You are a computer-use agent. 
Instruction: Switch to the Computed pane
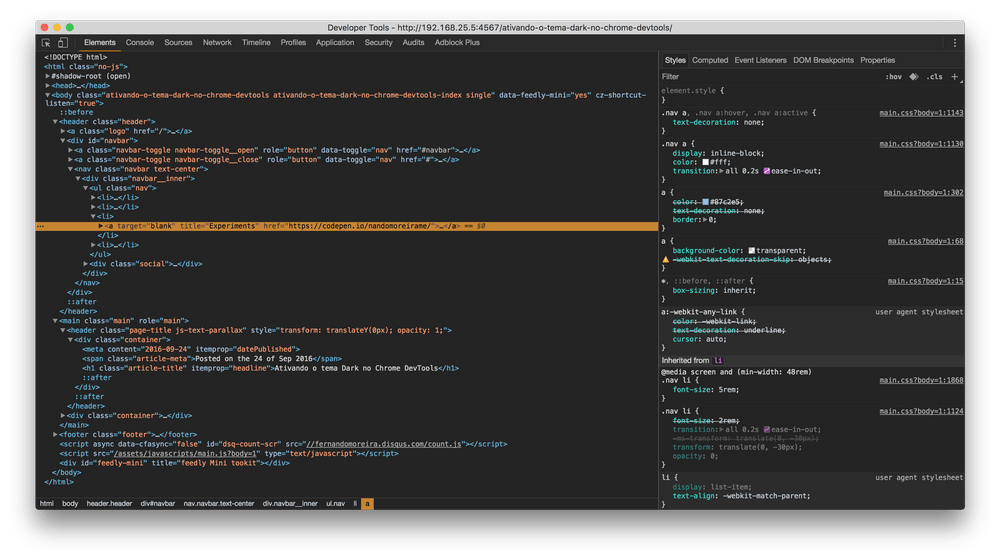coord(710,60)
